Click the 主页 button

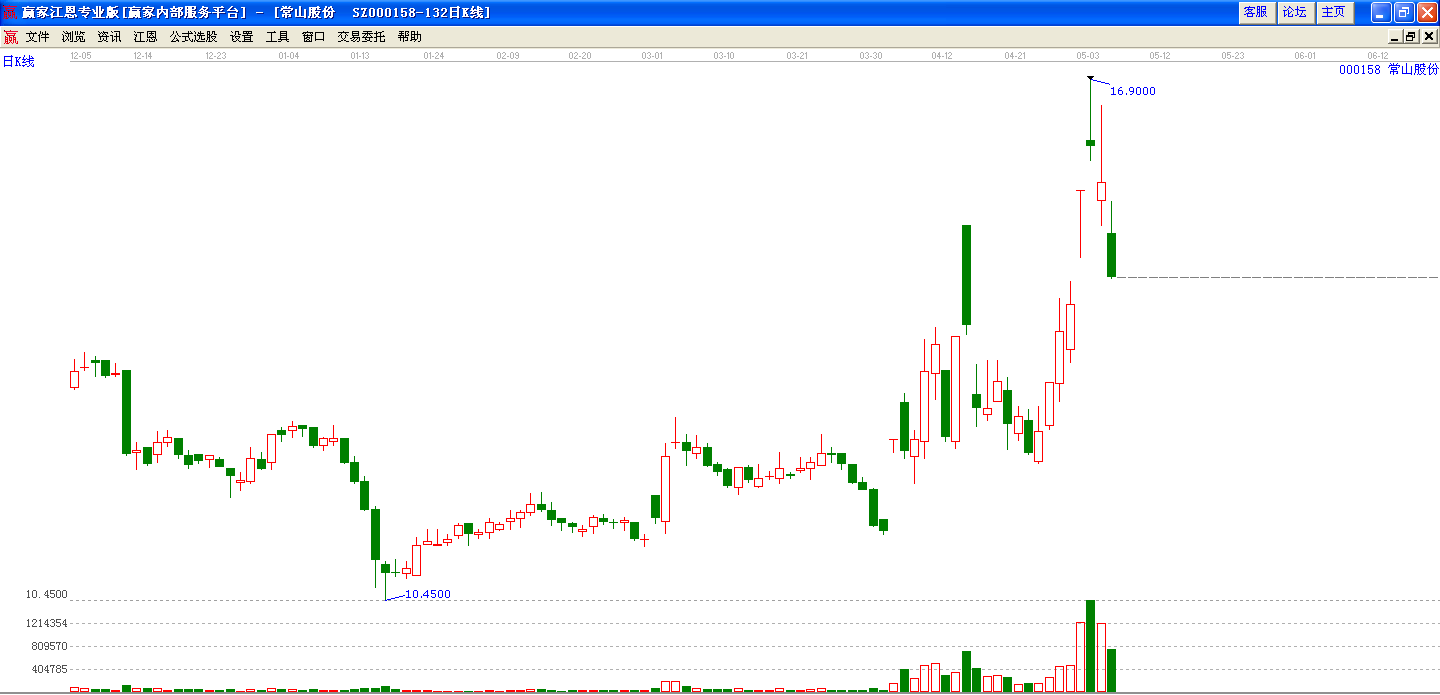click(x=1333, y=12)
